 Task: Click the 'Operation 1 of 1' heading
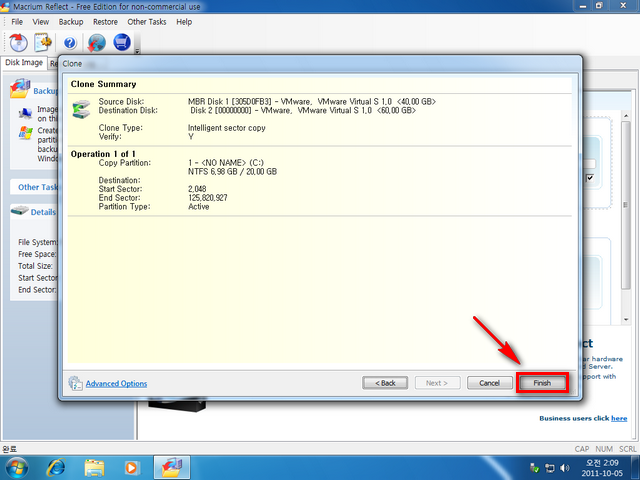[103, 154]
